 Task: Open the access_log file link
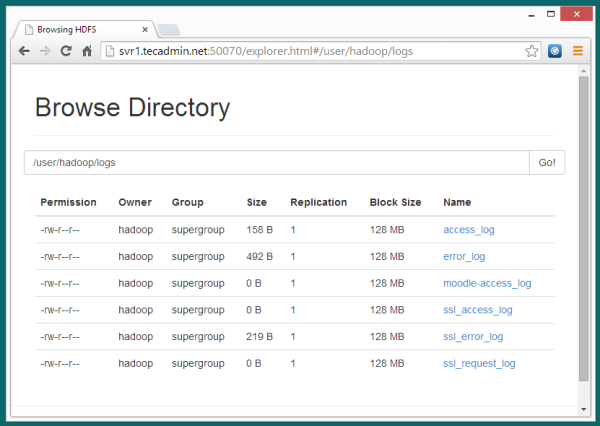tap(468, 230)
